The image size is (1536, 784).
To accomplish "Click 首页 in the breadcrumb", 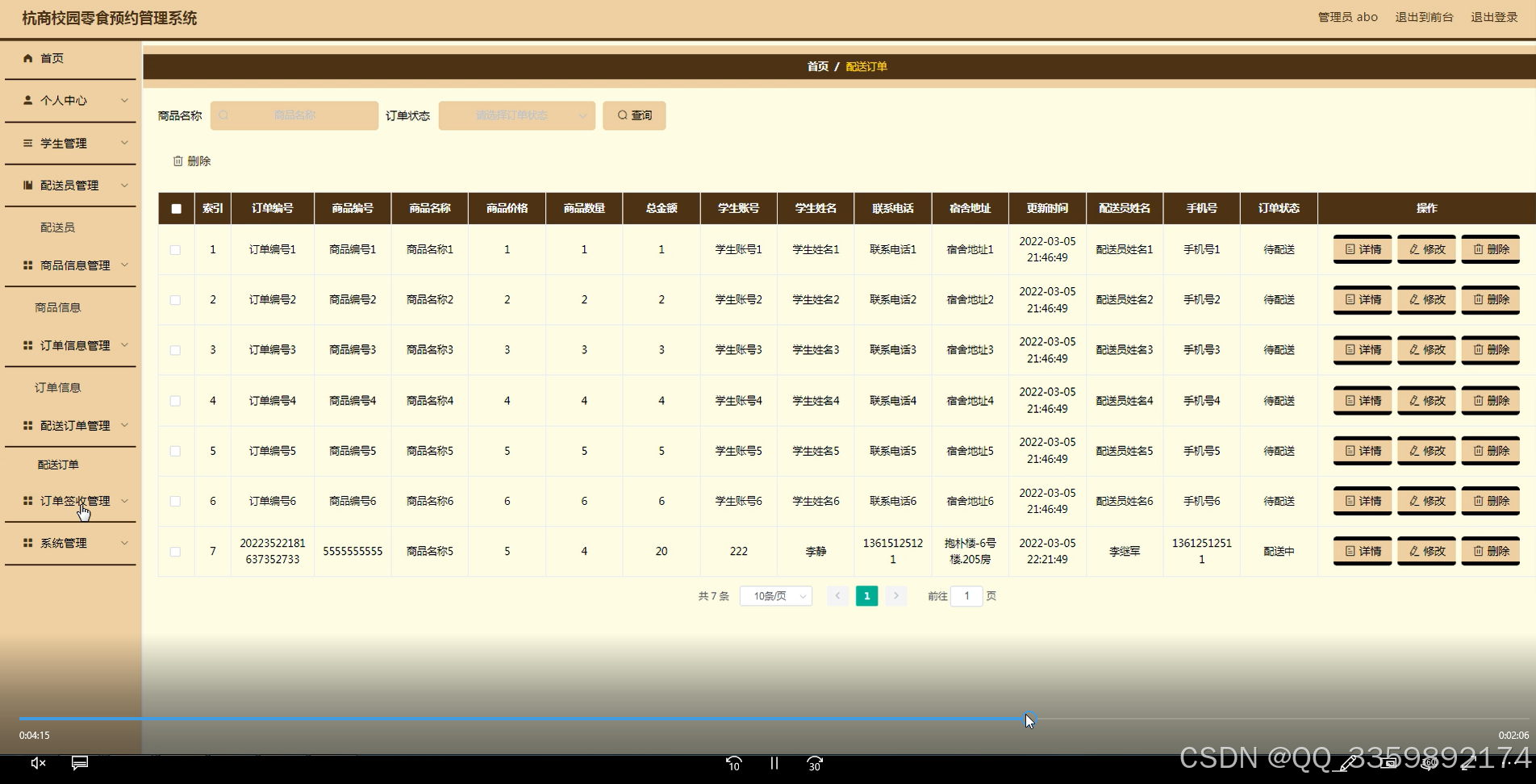I will [x=817, y=66].
